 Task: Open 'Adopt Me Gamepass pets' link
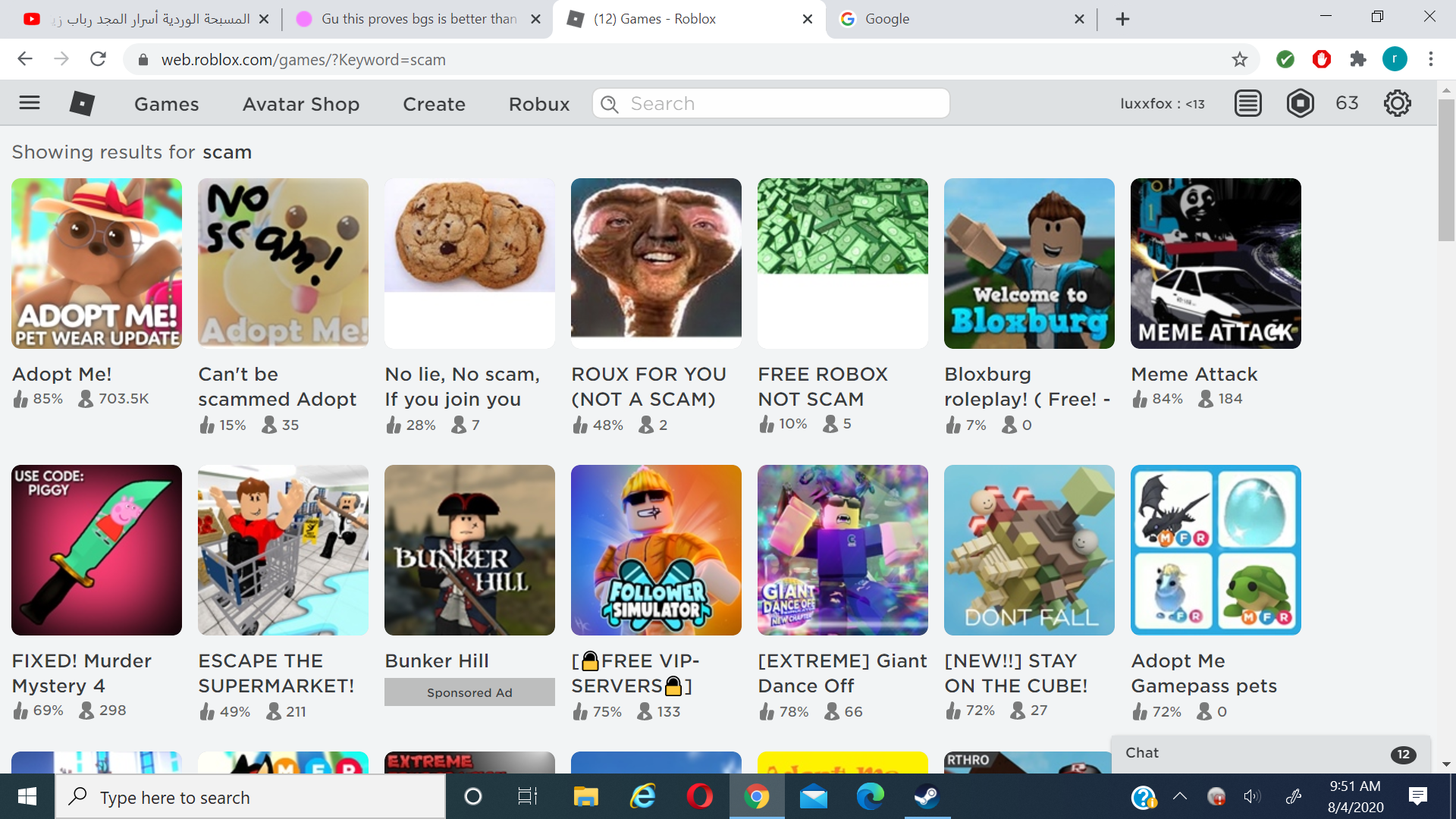coord(1203,673)
